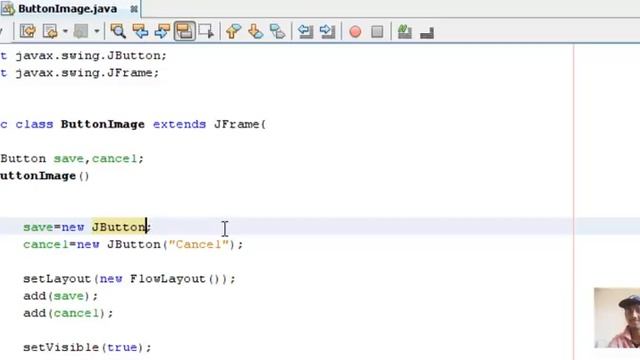This screenshot has width=640, height=360.
Task: Jump to Previous Bookmark
Action: pos(233,31)
